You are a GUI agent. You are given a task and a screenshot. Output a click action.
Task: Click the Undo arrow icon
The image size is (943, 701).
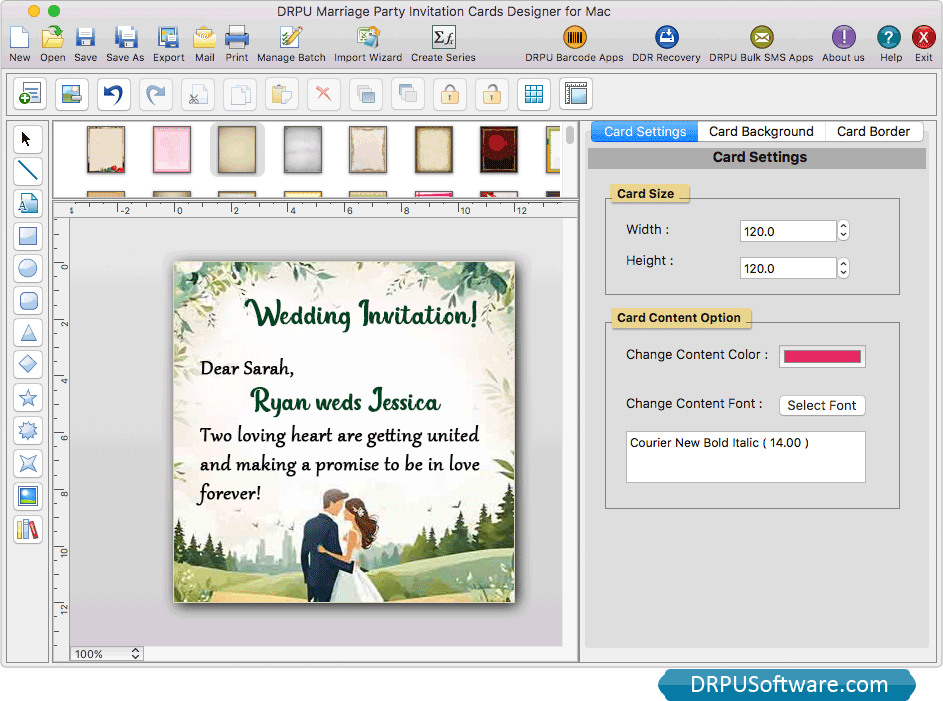coord(113,94)
